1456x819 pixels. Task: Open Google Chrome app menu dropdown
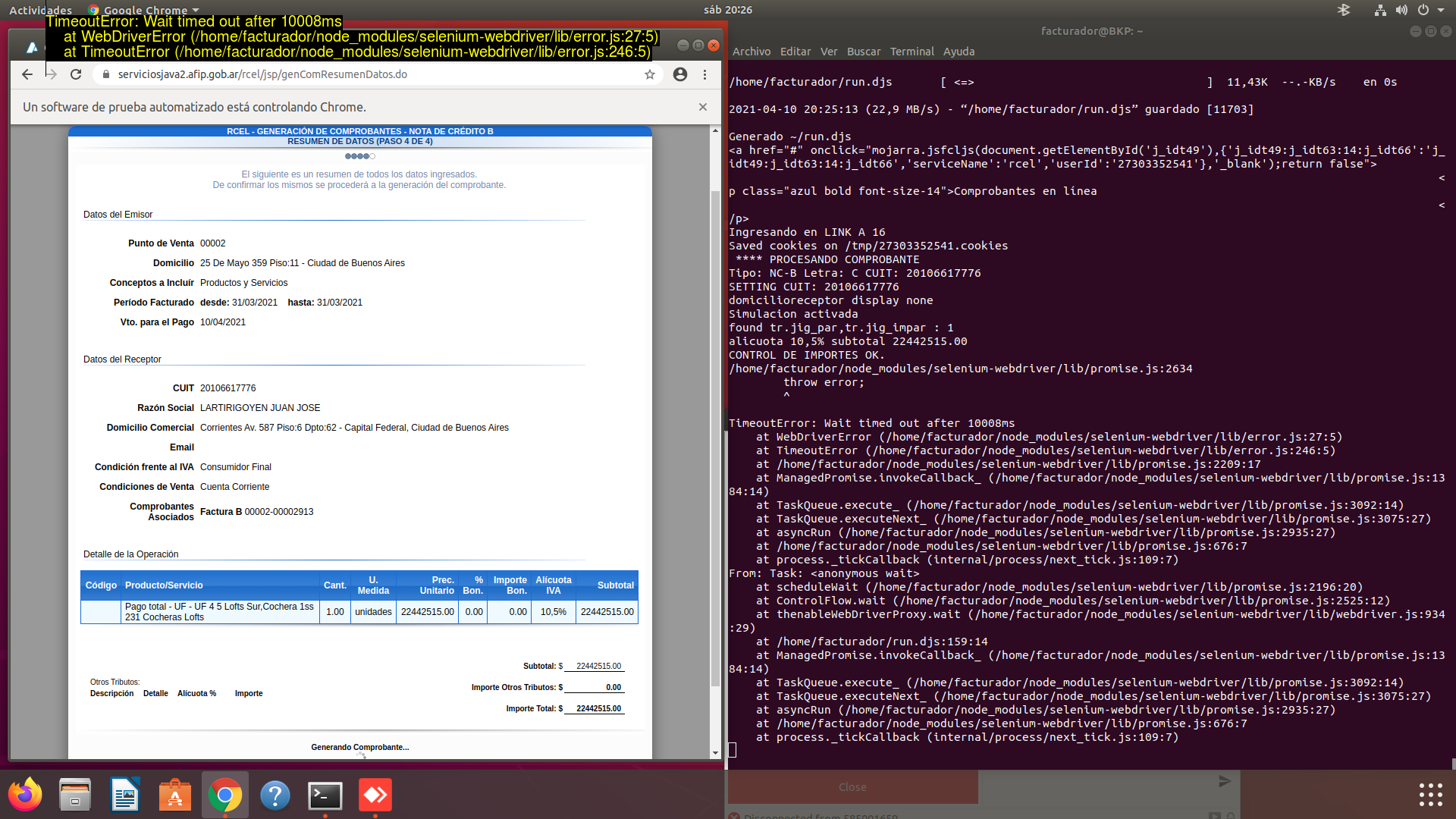tap(144, 10)
